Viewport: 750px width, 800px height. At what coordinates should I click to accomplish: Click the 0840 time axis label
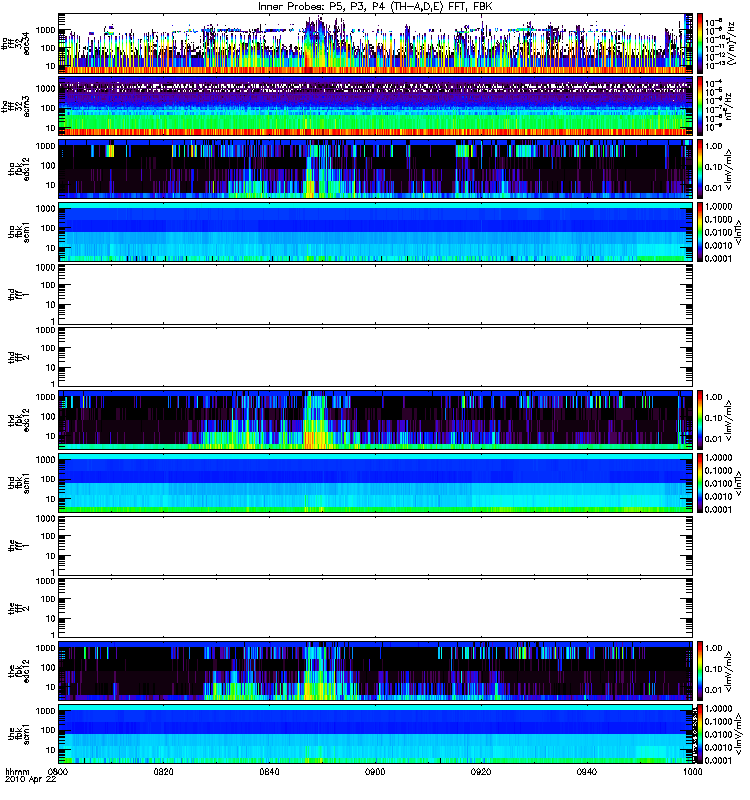[x=269, y=772]
